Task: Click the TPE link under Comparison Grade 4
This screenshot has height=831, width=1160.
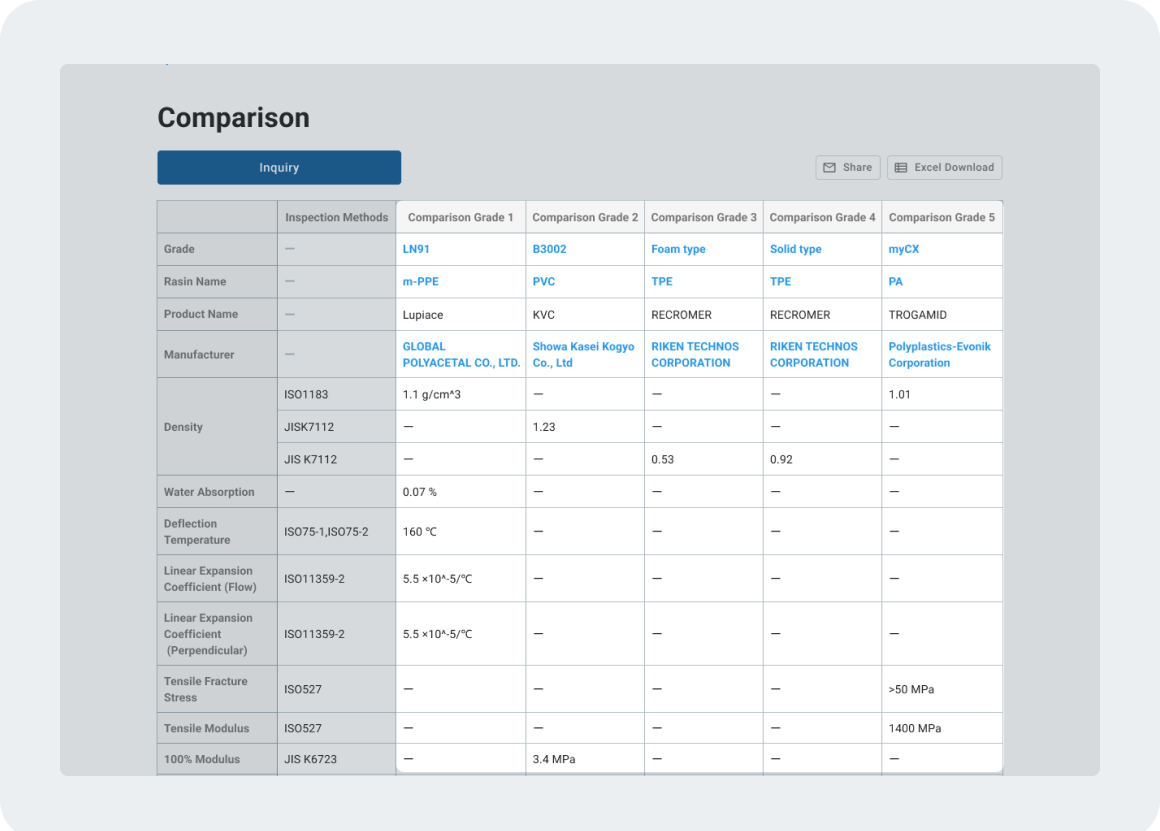Action: tap(780, 282)
